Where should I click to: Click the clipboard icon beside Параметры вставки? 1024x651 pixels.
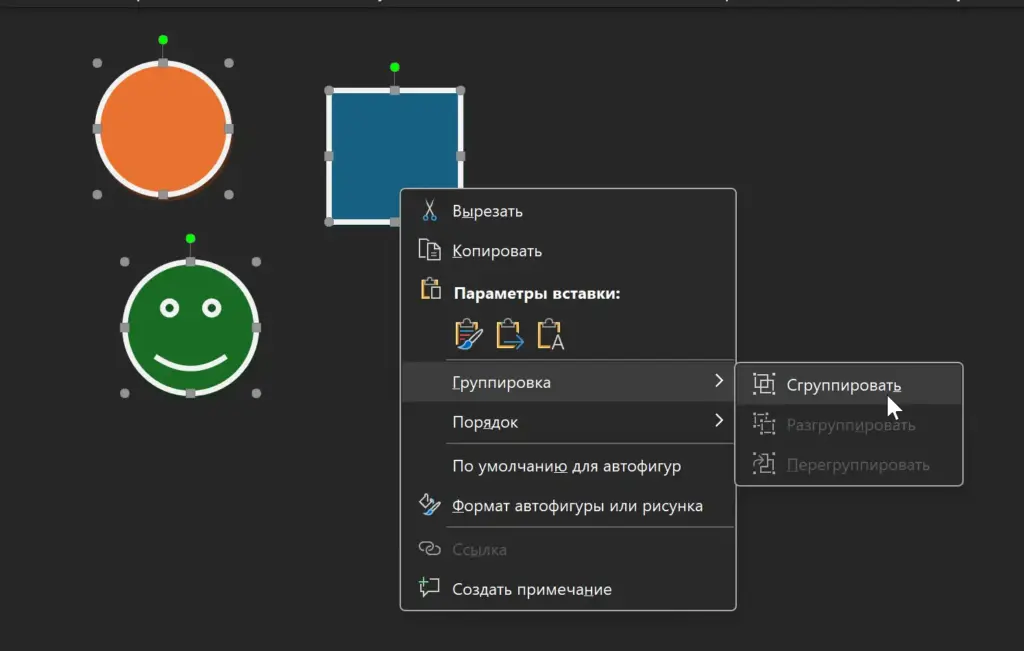pos(430,289)
